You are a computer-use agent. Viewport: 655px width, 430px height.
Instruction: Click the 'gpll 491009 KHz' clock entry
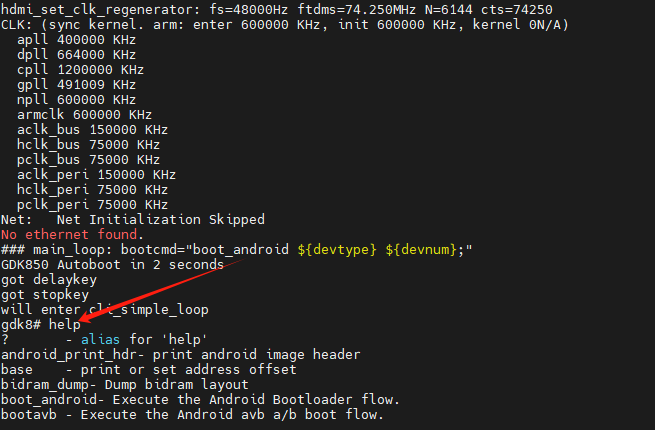[x=76, y=84]
